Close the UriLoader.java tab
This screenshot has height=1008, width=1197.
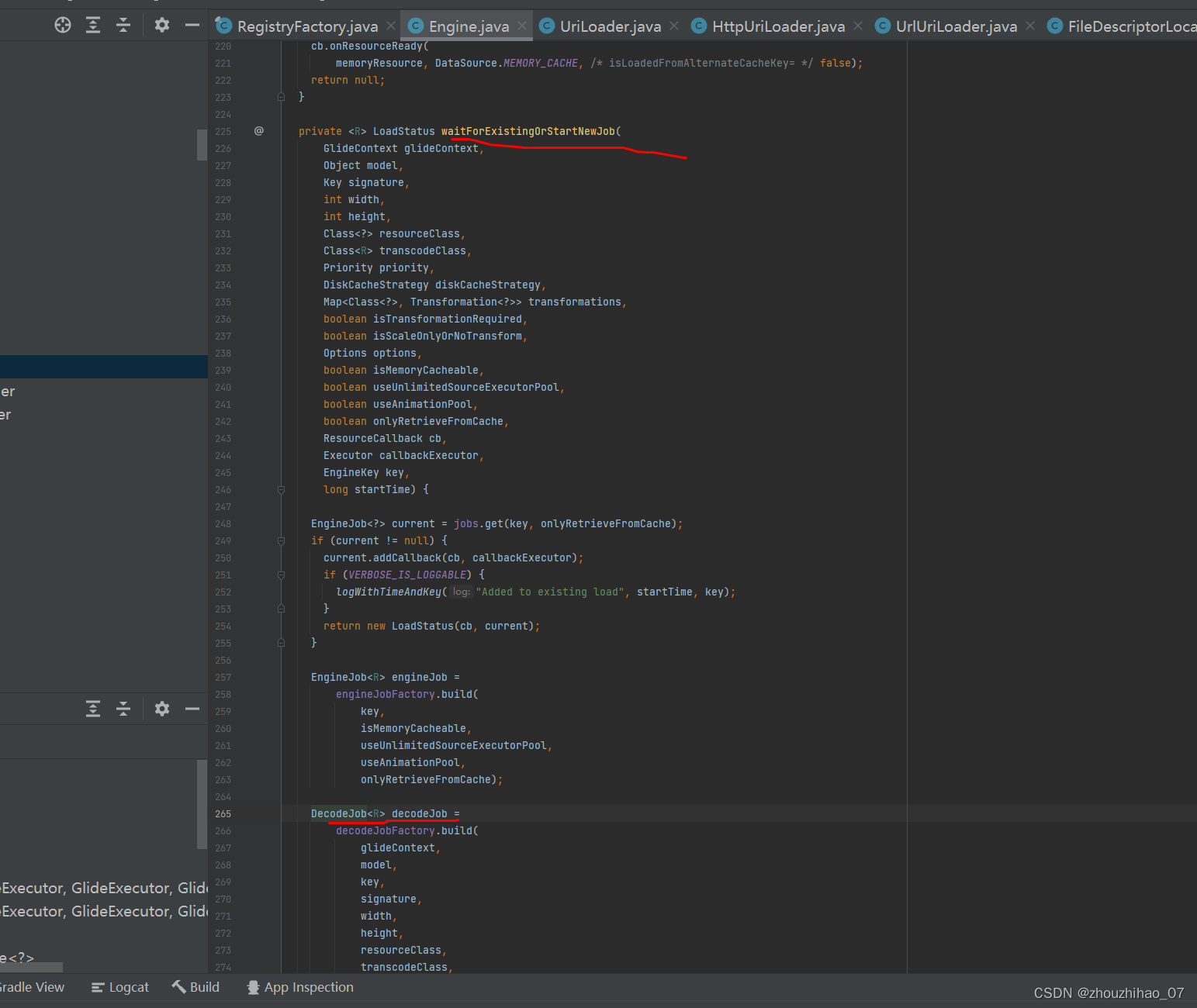(674, 26)
